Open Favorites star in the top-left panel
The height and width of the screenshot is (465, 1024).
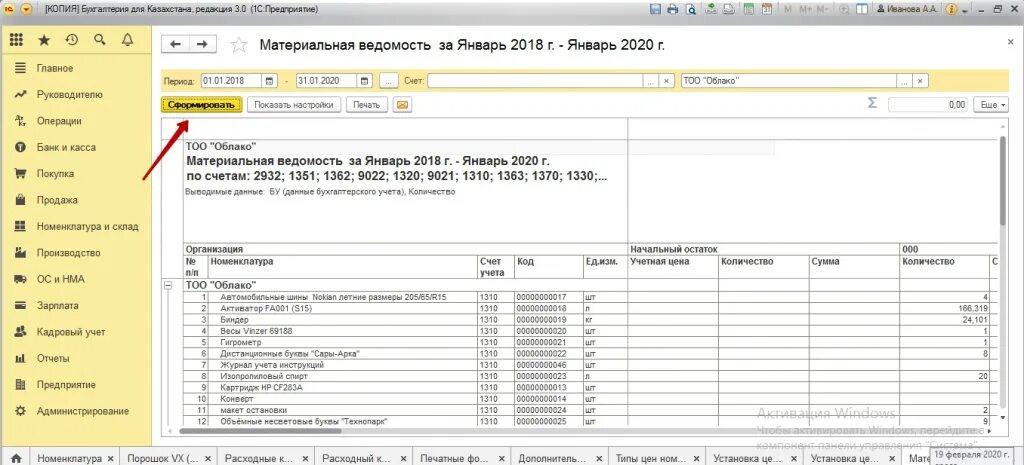tap(44, 40)
